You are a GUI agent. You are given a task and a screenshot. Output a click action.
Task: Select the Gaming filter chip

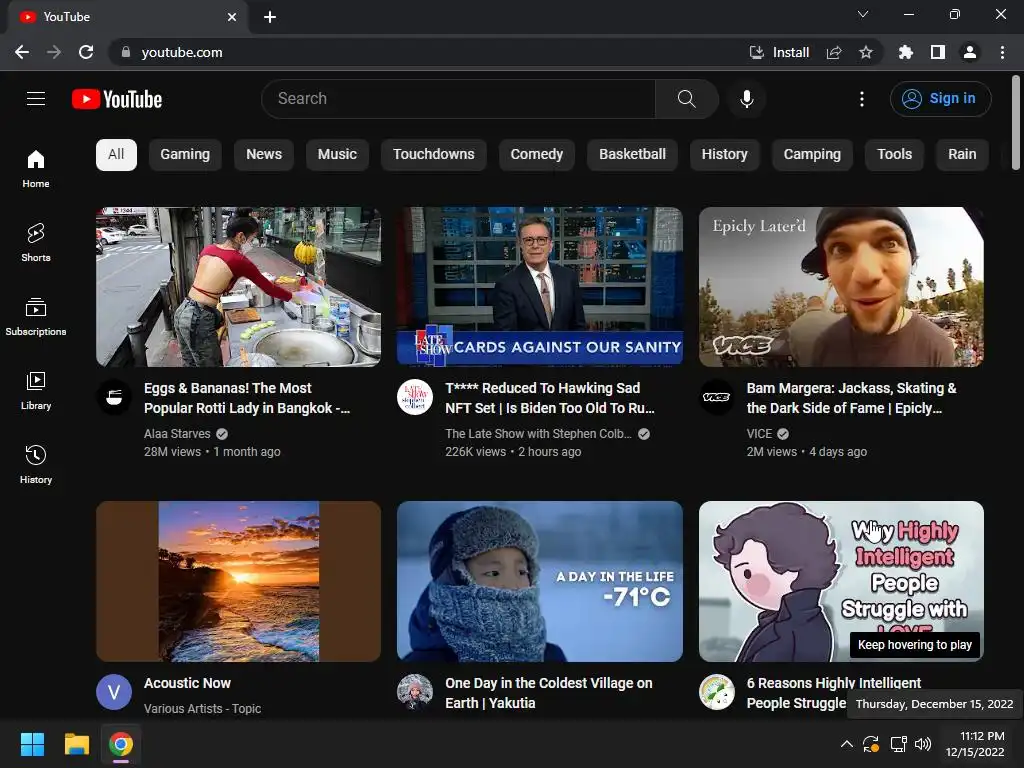(185, 155)
